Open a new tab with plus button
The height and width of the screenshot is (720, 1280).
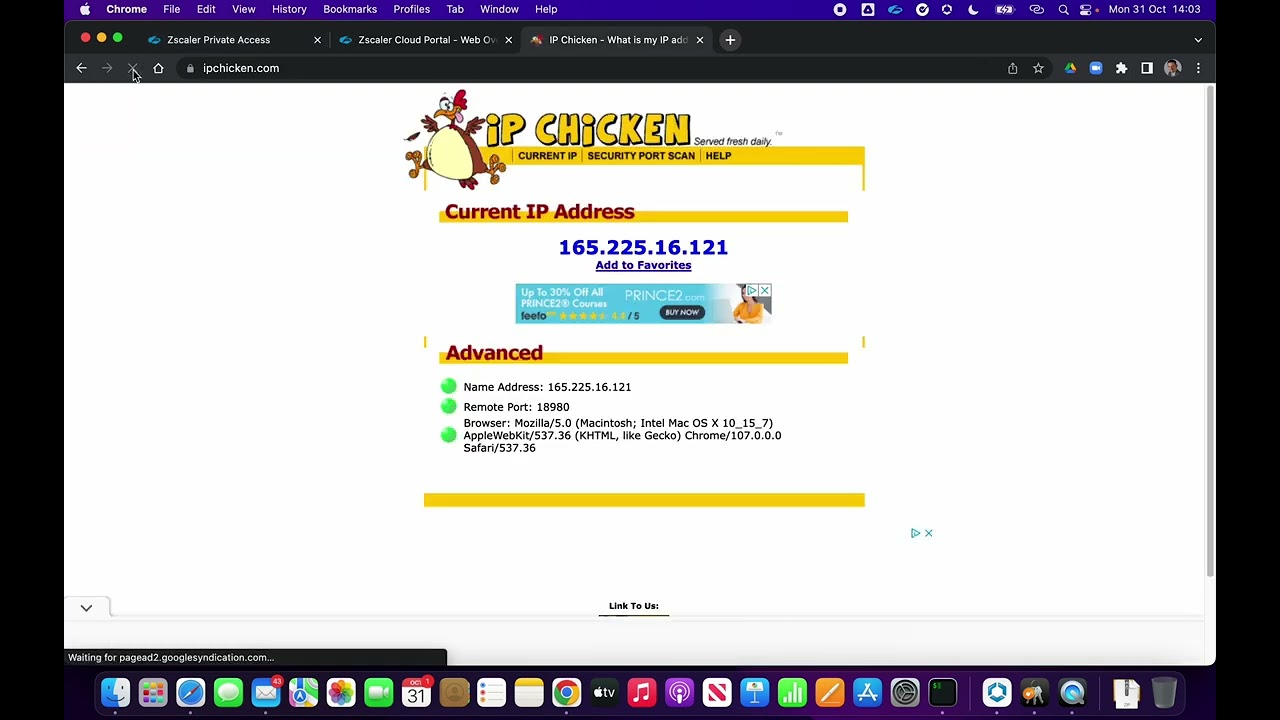click(730, 40)
